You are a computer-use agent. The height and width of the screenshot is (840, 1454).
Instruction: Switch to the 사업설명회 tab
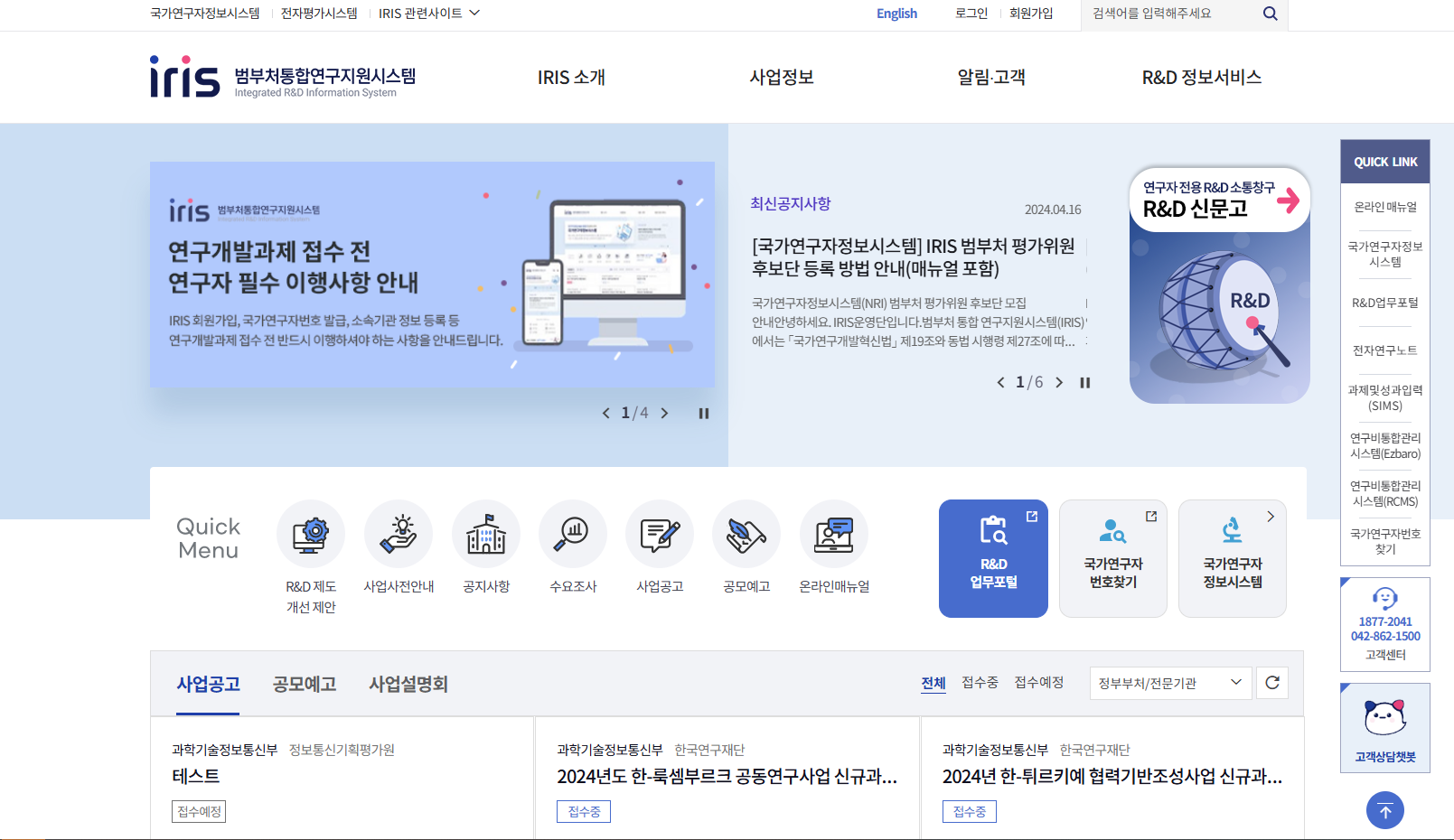coord(408,684)
